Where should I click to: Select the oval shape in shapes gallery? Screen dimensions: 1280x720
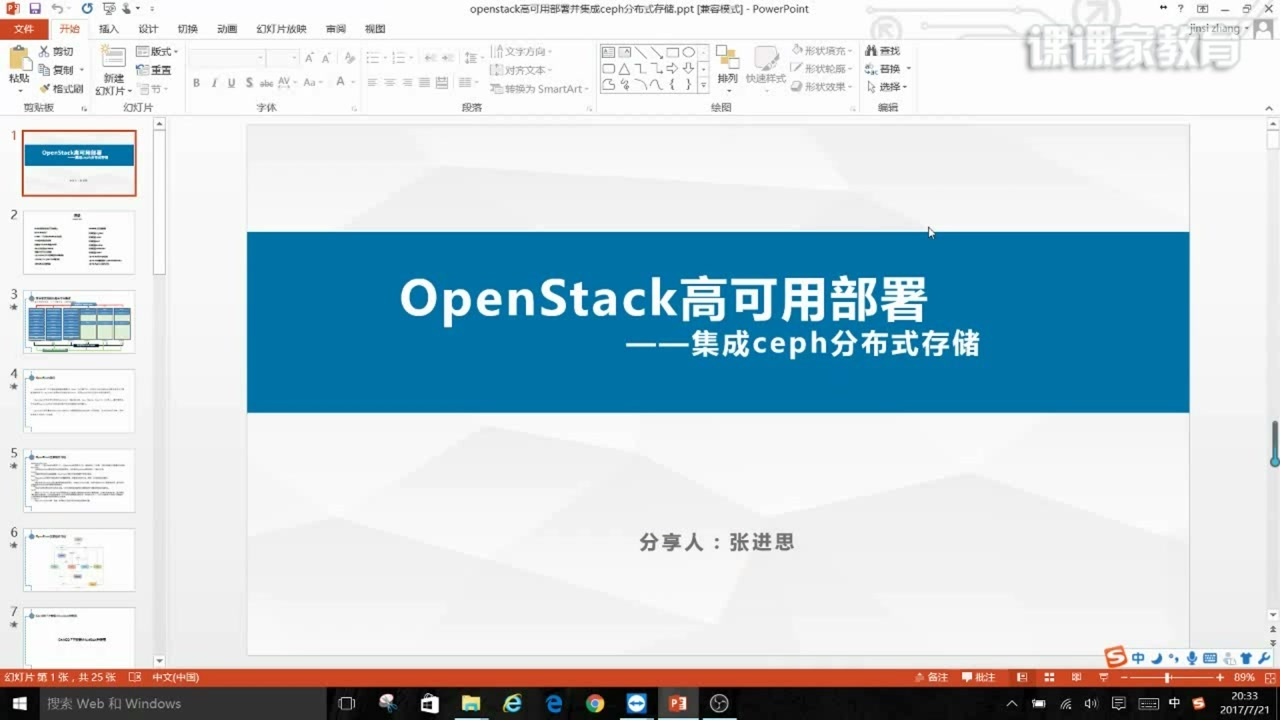click(x=689, y=52)
